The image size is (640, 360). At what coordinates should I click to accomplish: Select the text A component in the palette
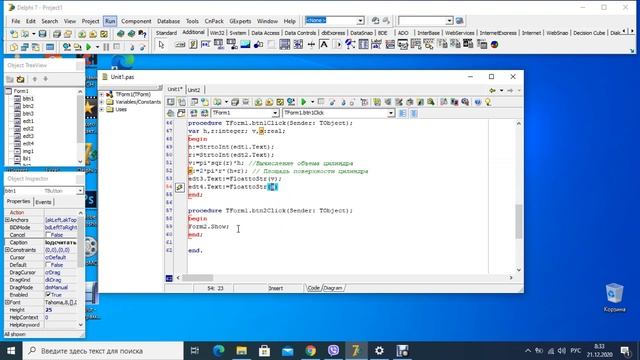coord(324,44)
